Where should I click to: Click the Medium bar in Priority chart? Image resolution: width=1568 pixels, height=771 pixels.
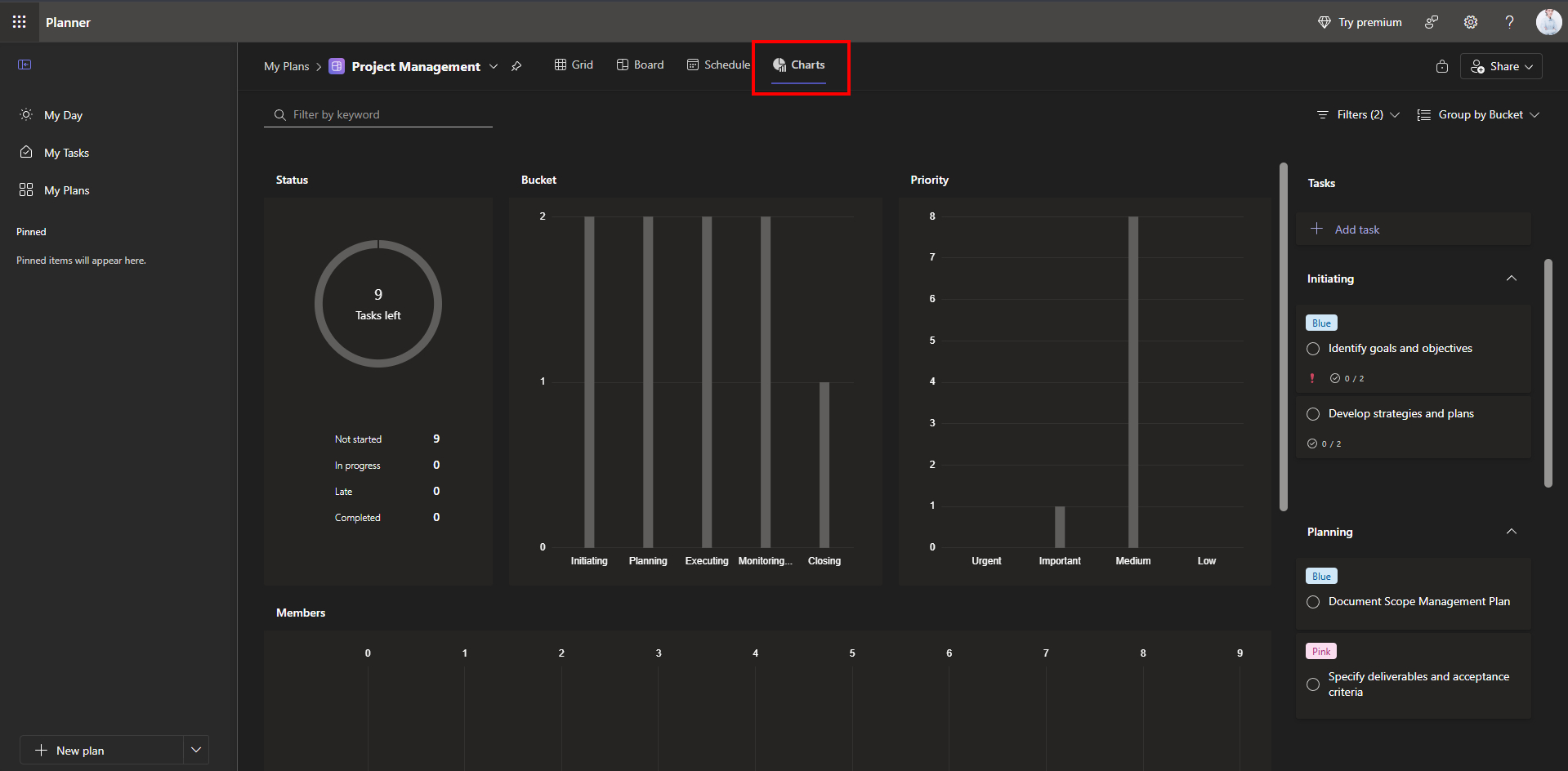1133,381
